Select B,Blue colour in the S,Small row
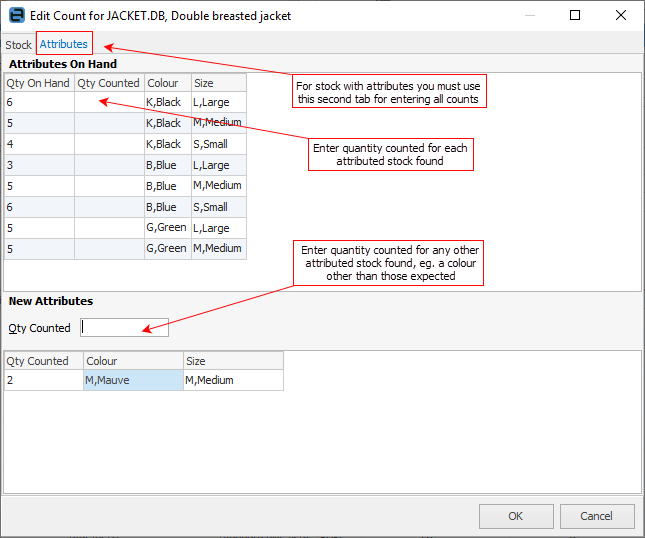This screenshot has width=645, height=538. pos(168,207)
